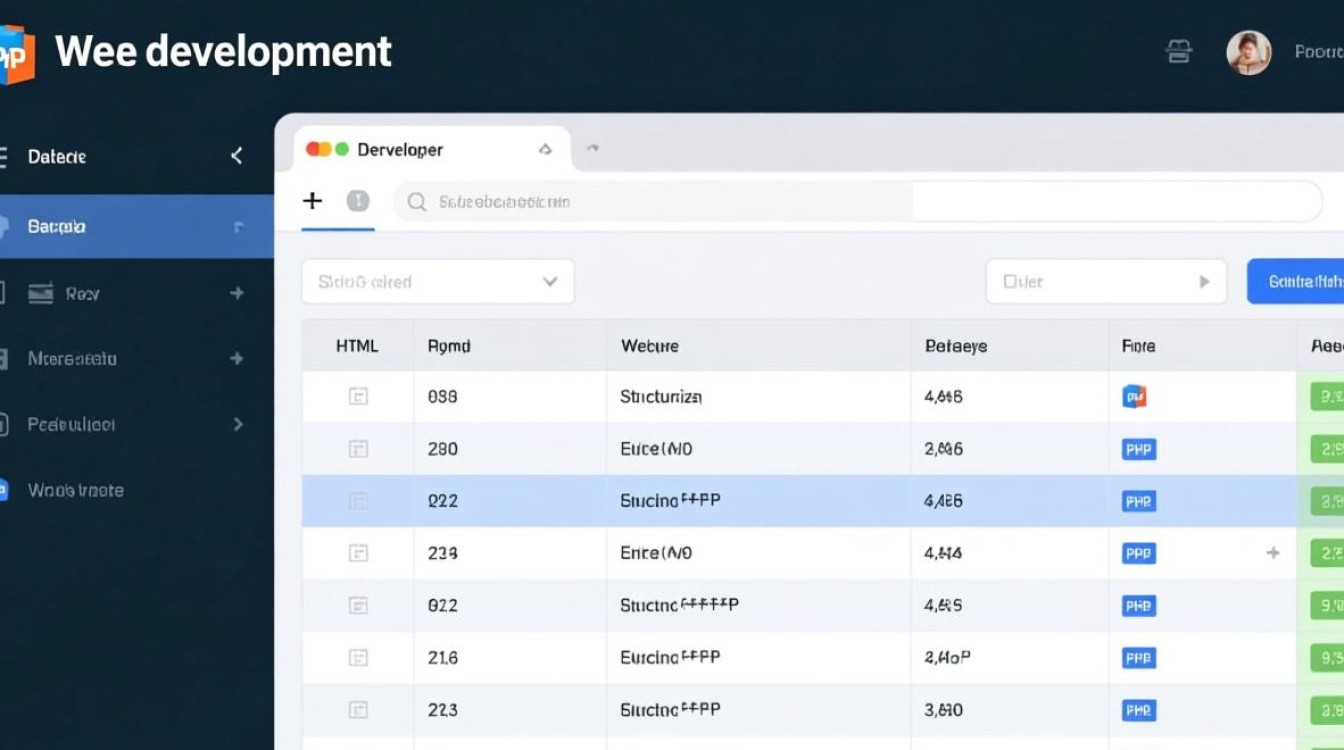The width and height of the screenshot is (1344, 750).
Task: Collapse the sidebar using the left chevron
Action: click(x=237, y=156)
